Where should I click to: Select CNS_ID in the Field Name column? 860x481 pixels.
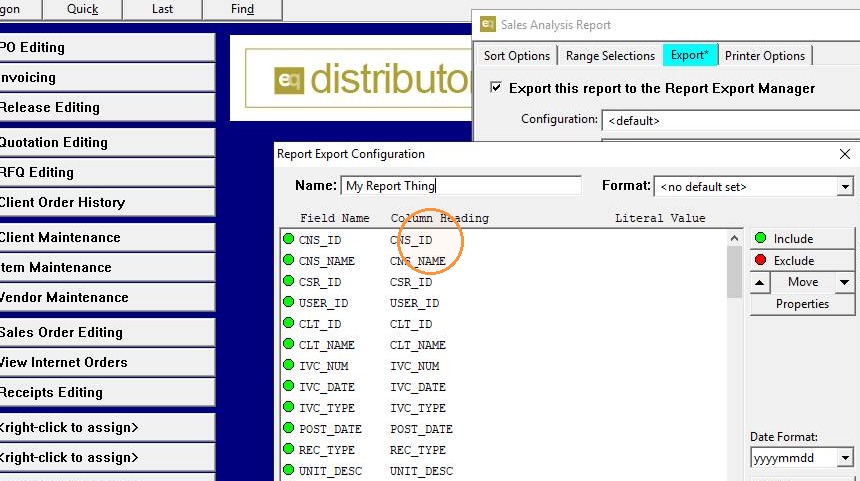click(x=320, y=240)
